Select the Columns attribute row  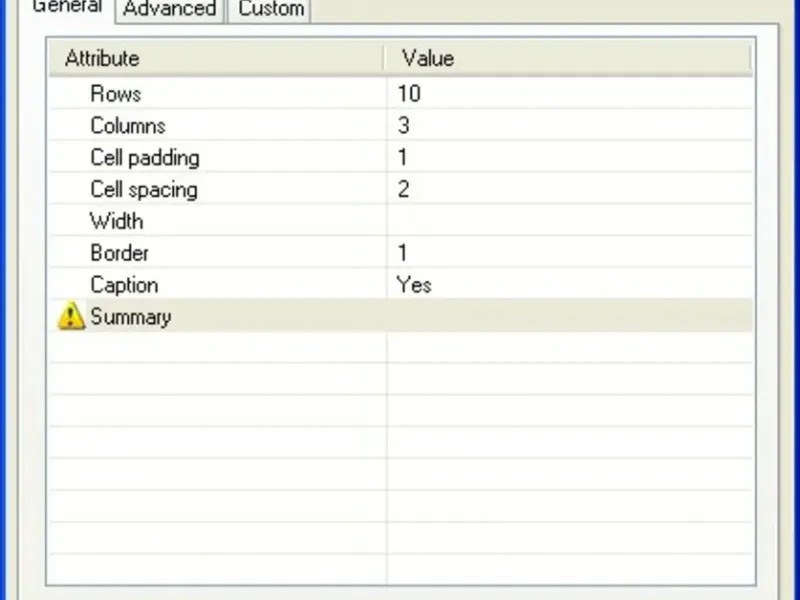(x=128, y=126)
